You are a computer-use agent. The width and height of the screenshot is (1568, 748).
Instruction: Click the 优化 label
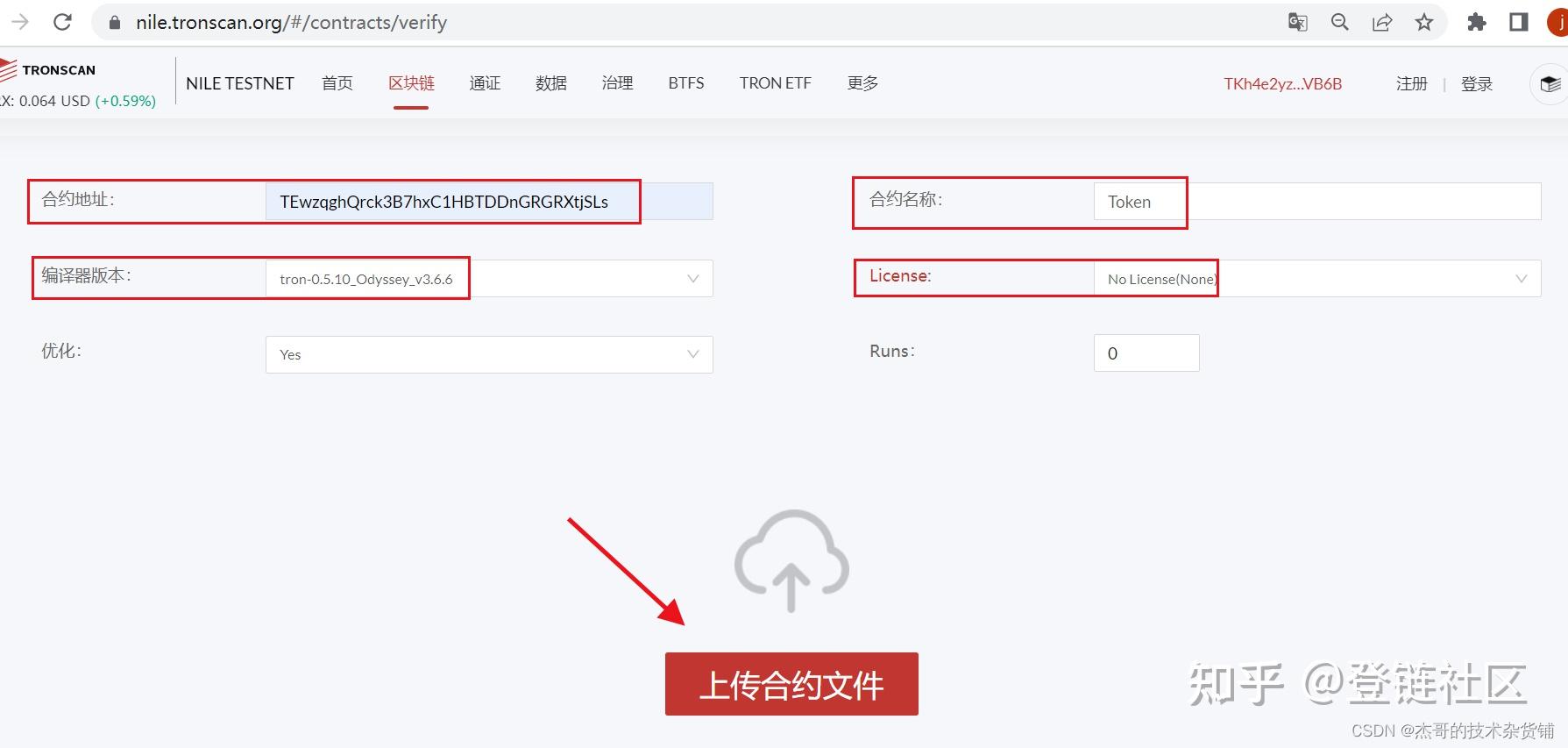pos(61,351)
